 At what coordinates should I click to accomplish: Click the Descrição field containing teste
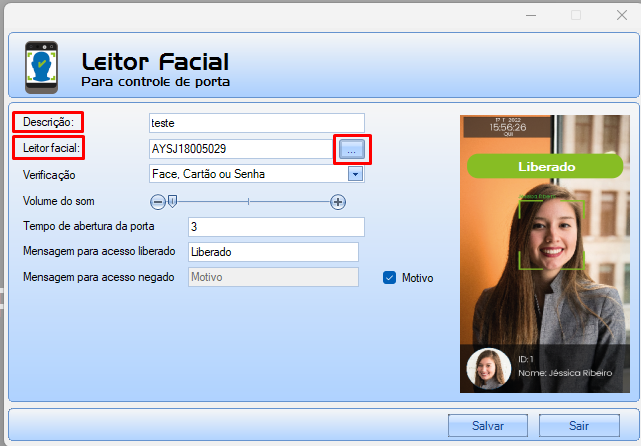click(x=257, y=123)
